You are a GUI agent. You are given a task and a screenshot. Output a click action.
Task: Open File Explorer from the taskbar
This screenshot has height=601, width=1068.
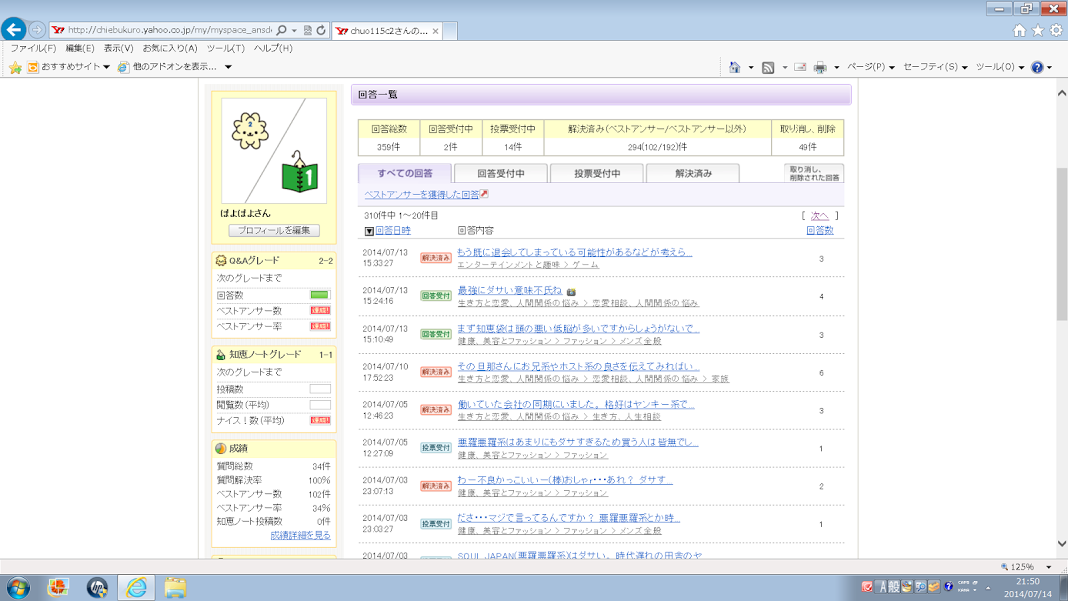175,587
